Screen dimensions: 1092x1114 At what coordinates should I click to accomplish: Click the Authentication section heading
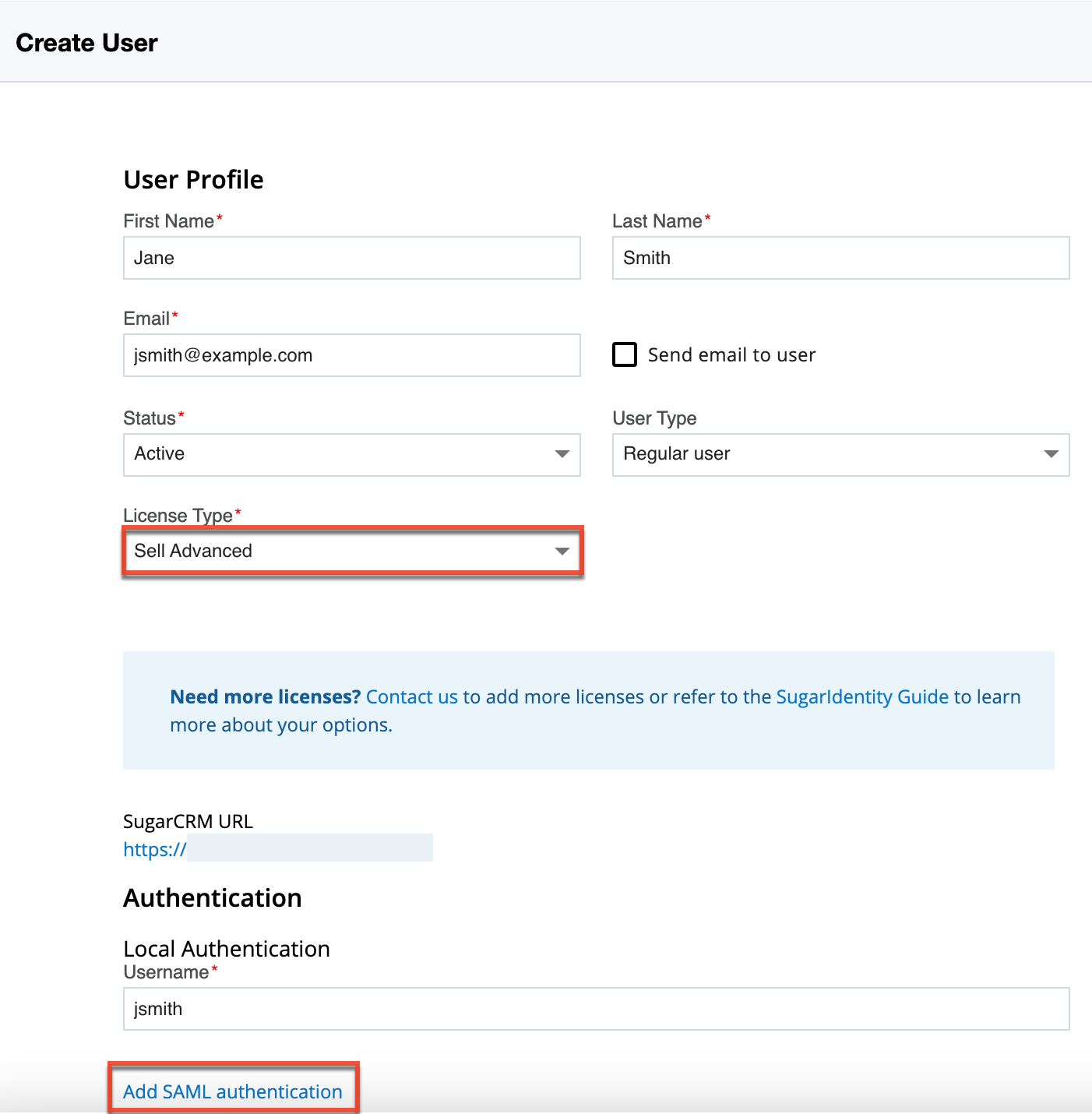[x=212, y=898]
